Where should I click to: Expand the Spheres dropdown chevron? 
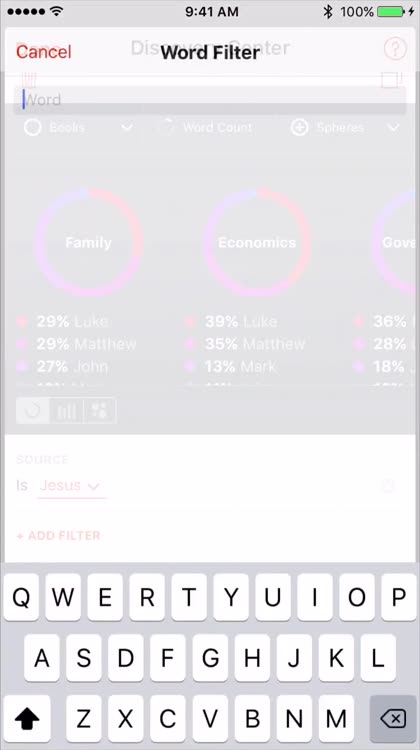coord(393,128)
